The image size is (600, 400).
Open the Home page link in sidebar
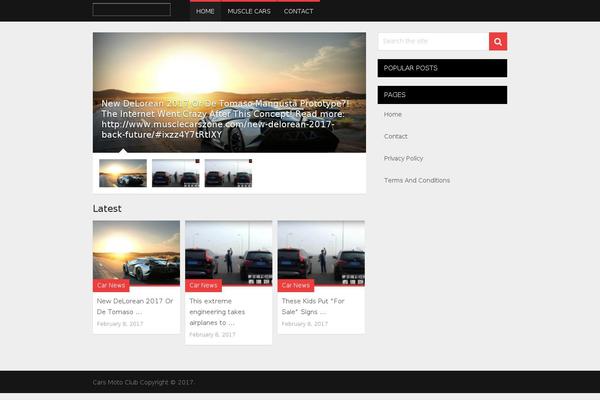[393, 114]
